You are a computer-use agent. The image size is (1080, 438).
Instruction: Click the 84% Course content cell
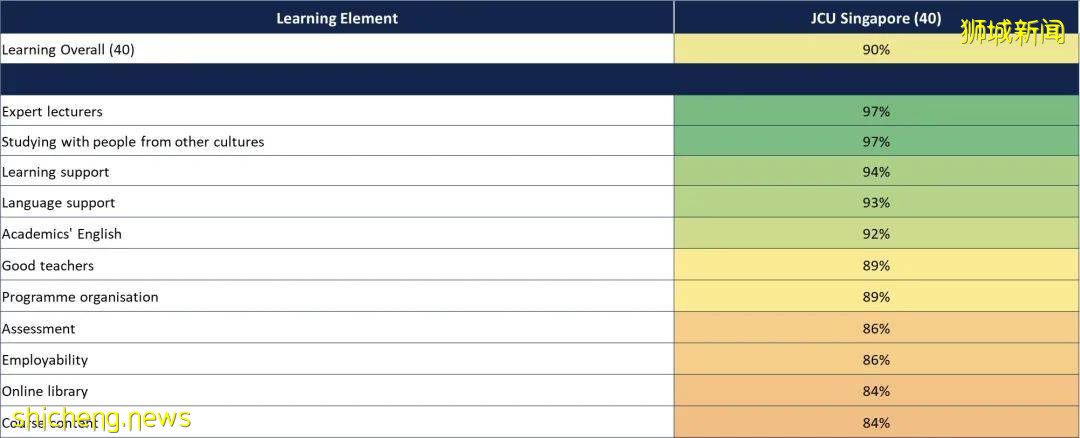[876, 423]
